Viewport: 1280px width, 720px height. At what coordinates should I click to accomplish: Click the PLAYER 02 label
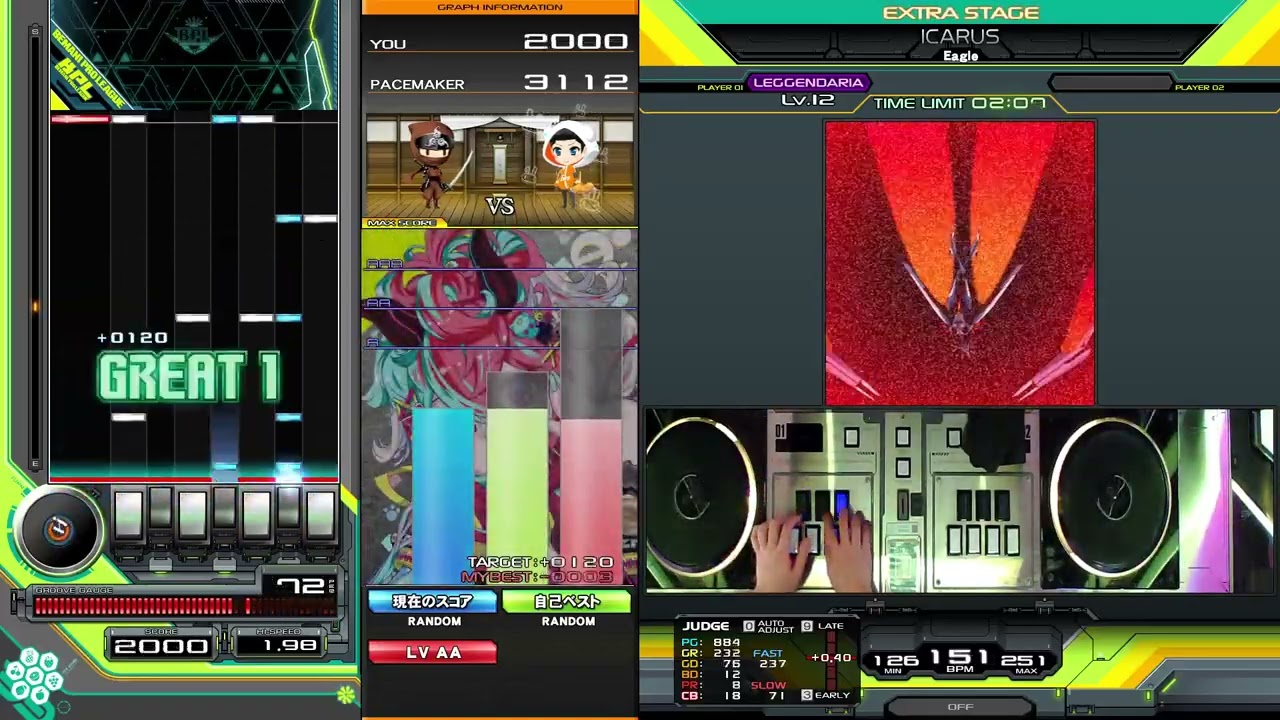1199,88
